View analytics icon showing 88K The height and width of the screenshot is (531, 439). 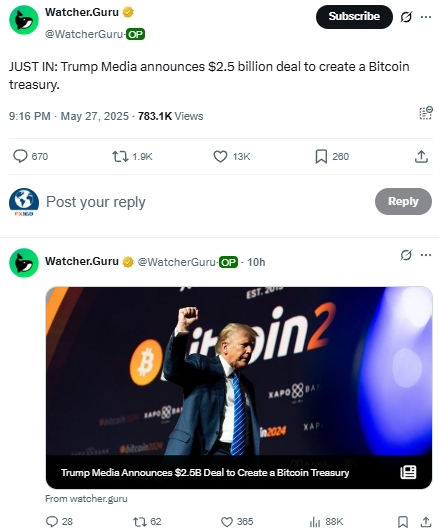(315, 522)
